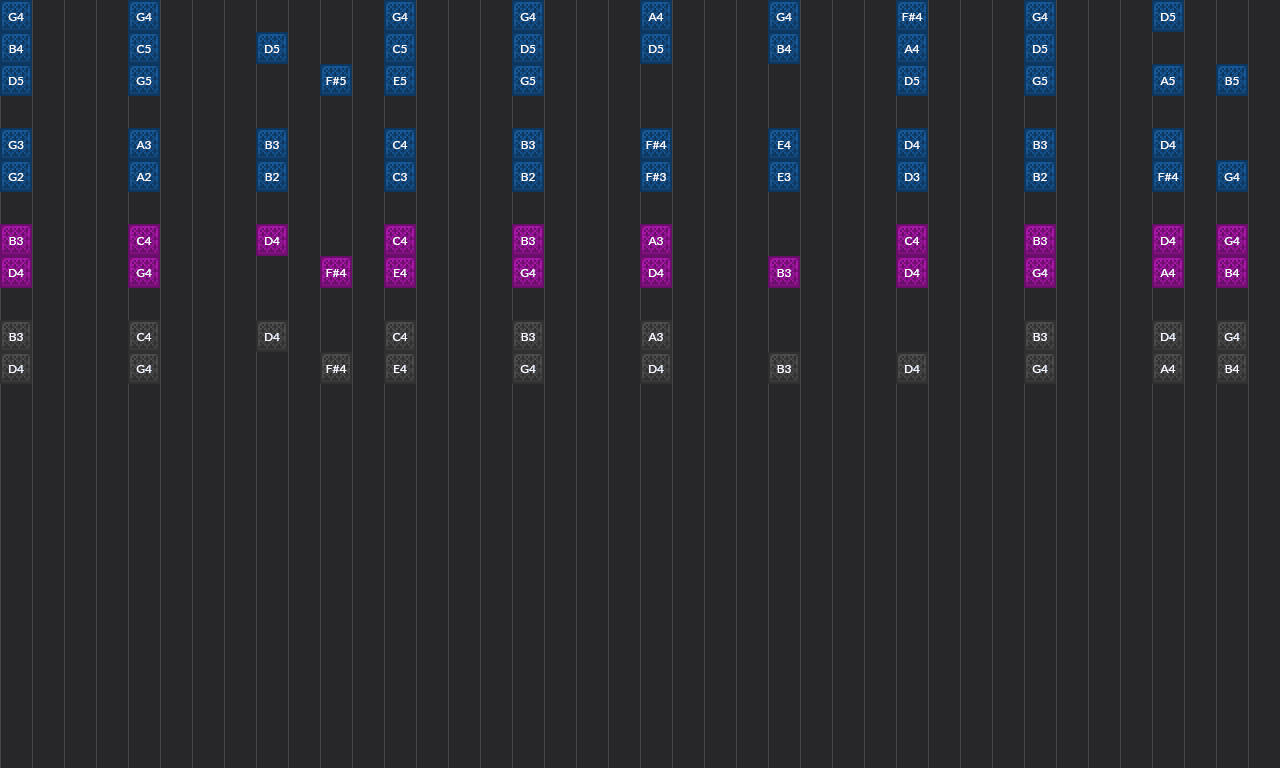Click the blue G2 note block

[x=16, y=177]
